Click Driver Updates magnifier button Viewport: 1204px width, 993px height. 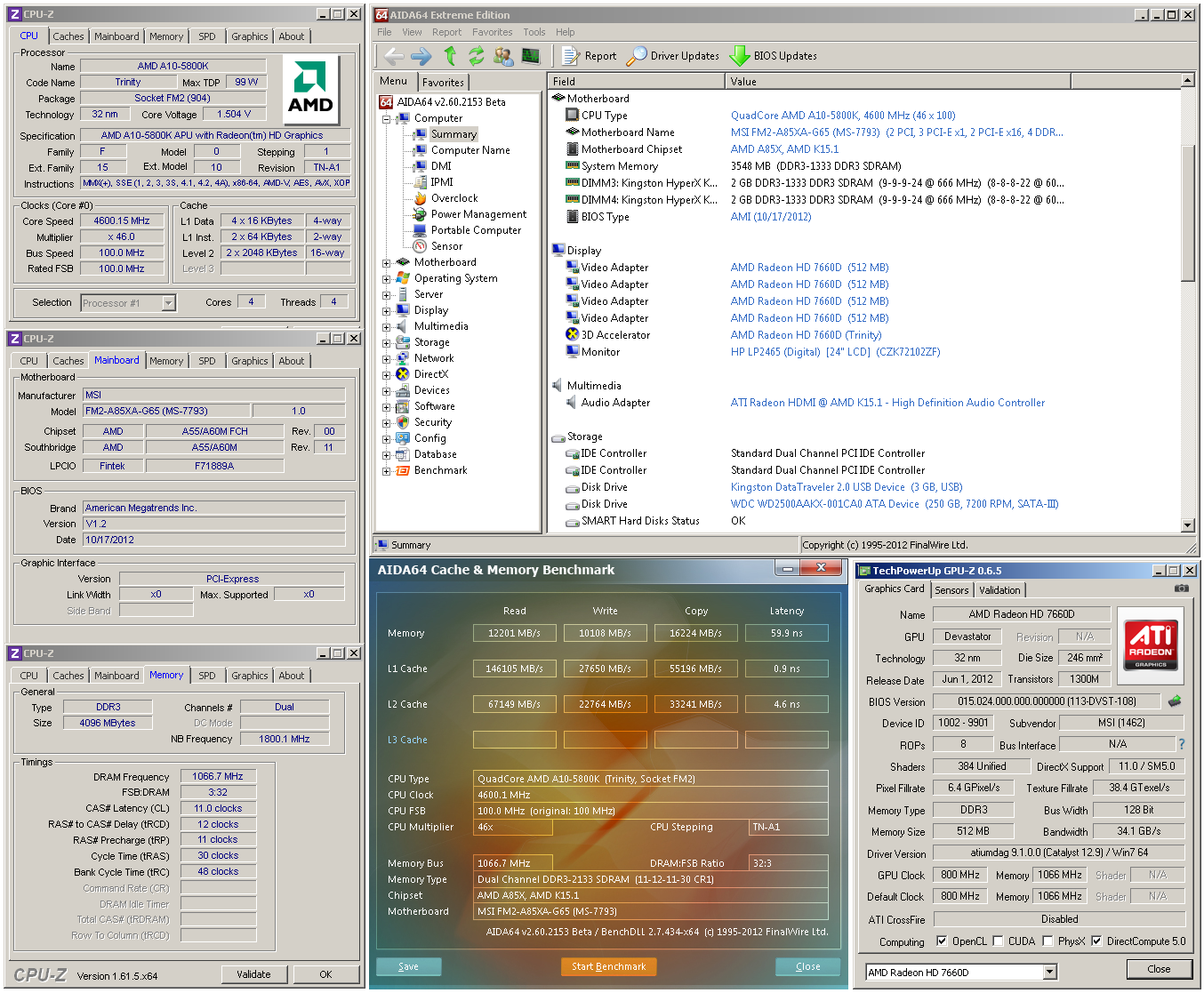click(673, 56)
